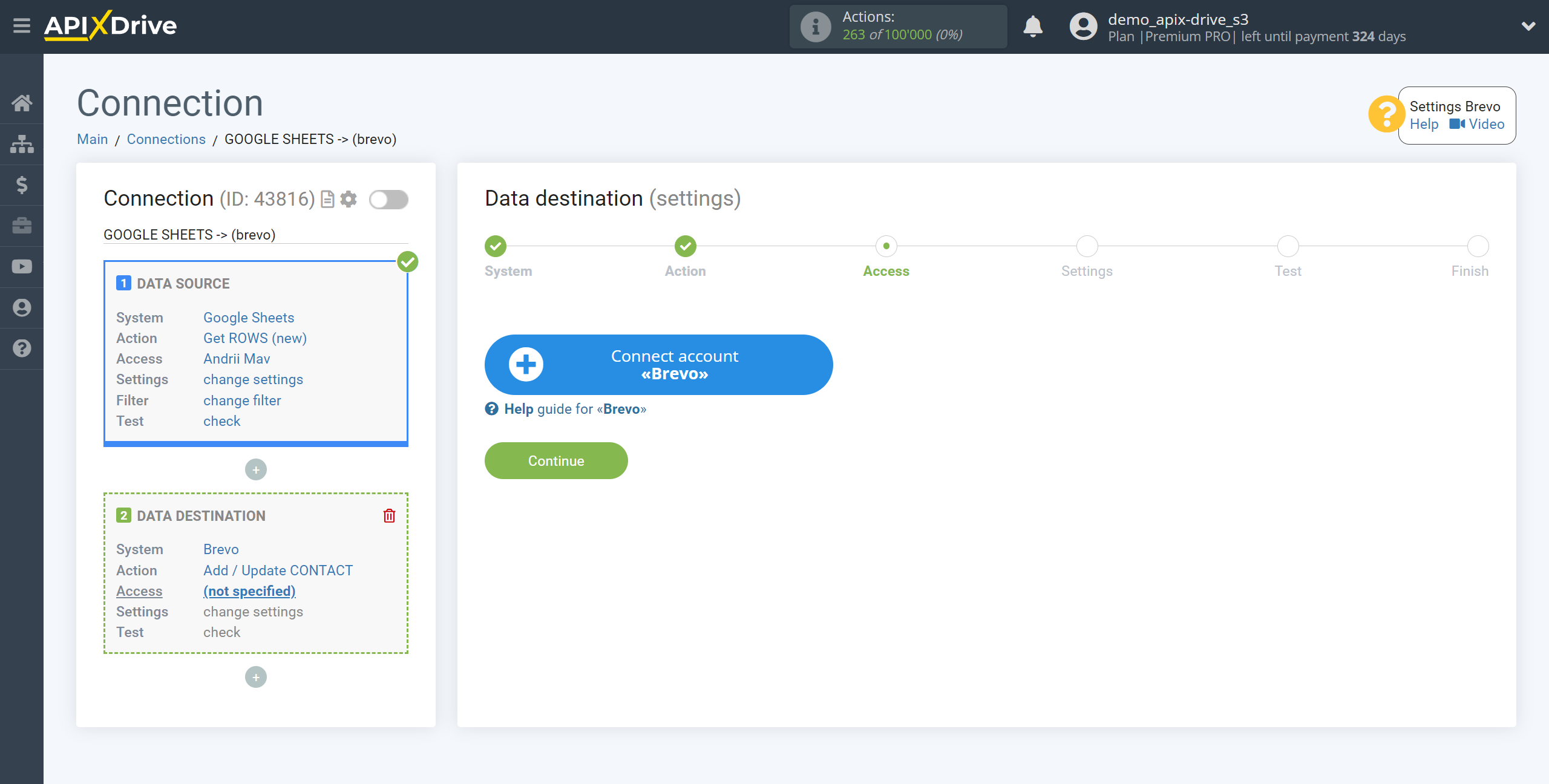Viewport: 1549px width, 784px height.
Task: Click the Continue green button
Action: [x=556, y=461]
